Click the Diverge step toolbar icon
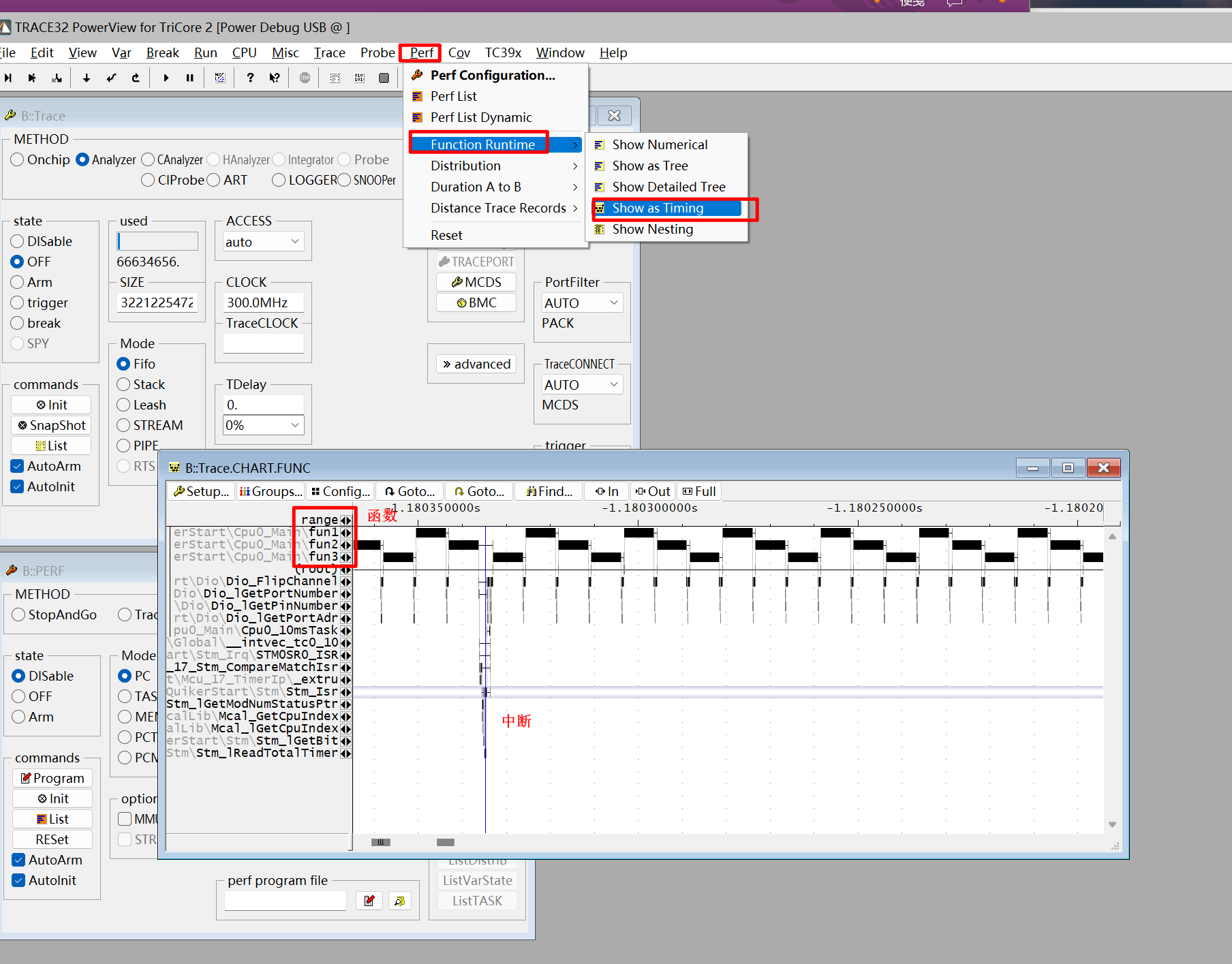Image resolution: width=1232 pixels, height=964 pixels. (x=57, y=78)
